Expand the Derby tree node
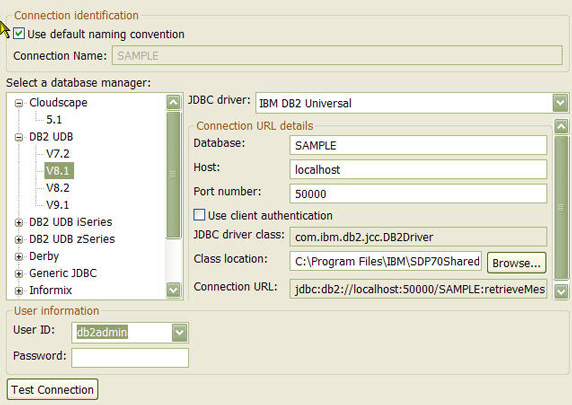 point(19,257)
